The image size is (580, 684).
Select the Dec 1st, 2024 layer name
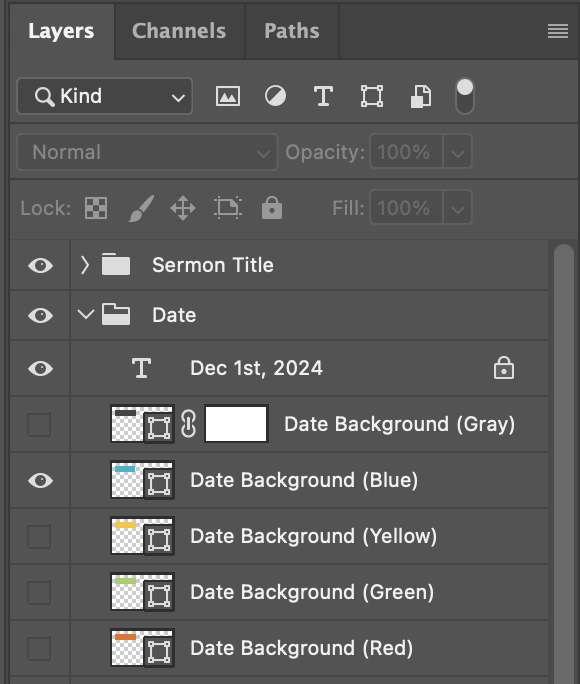tap(256, 368)
